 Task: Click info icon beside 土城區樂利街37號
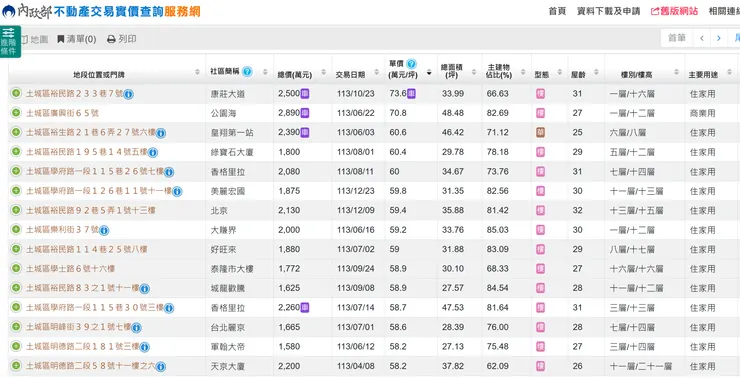(x=104, y=230)
